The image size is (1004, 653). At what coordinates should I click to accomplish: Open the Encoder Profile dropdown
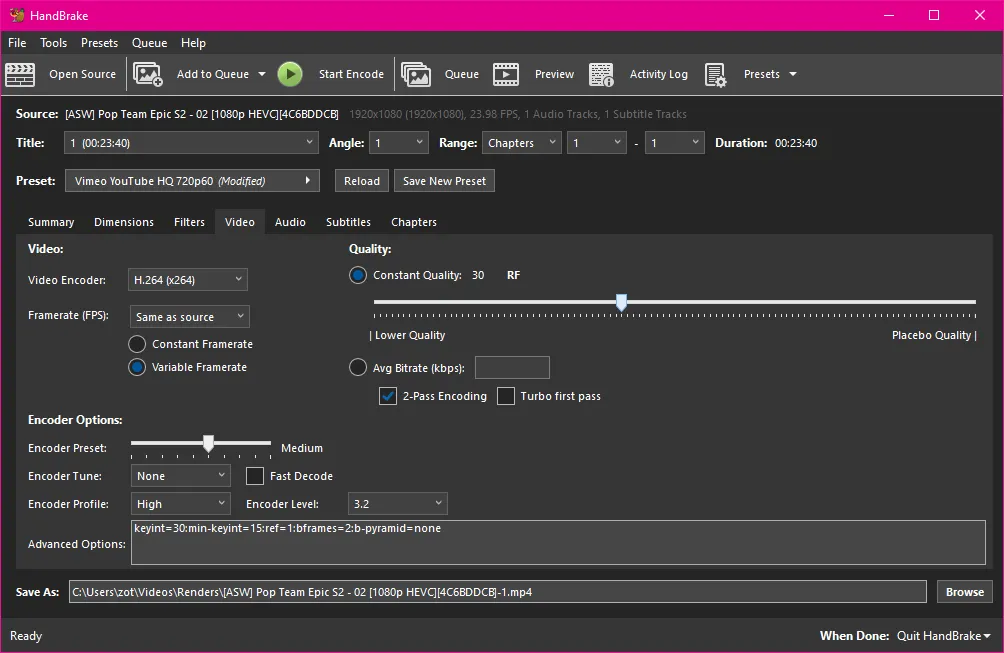(x=180, y=504)
